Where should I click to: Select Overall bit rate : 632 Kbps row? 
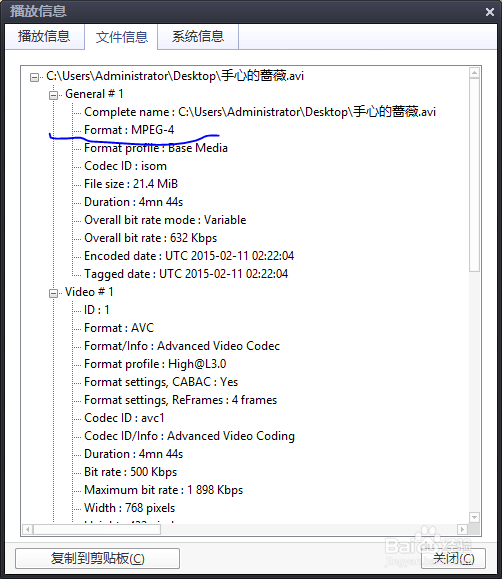pos(150,238)
